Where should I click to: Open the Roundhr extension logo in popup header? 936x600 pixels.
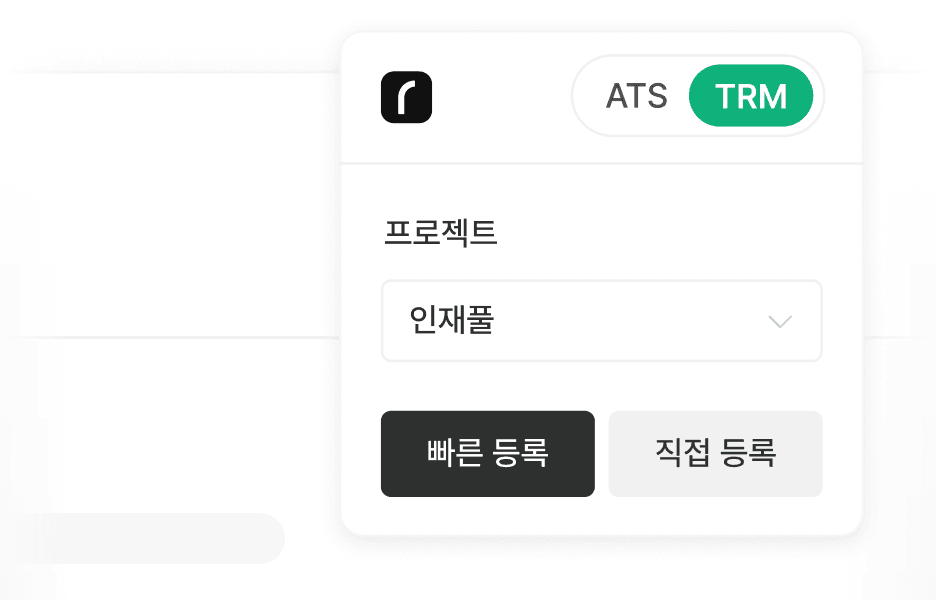407,97
